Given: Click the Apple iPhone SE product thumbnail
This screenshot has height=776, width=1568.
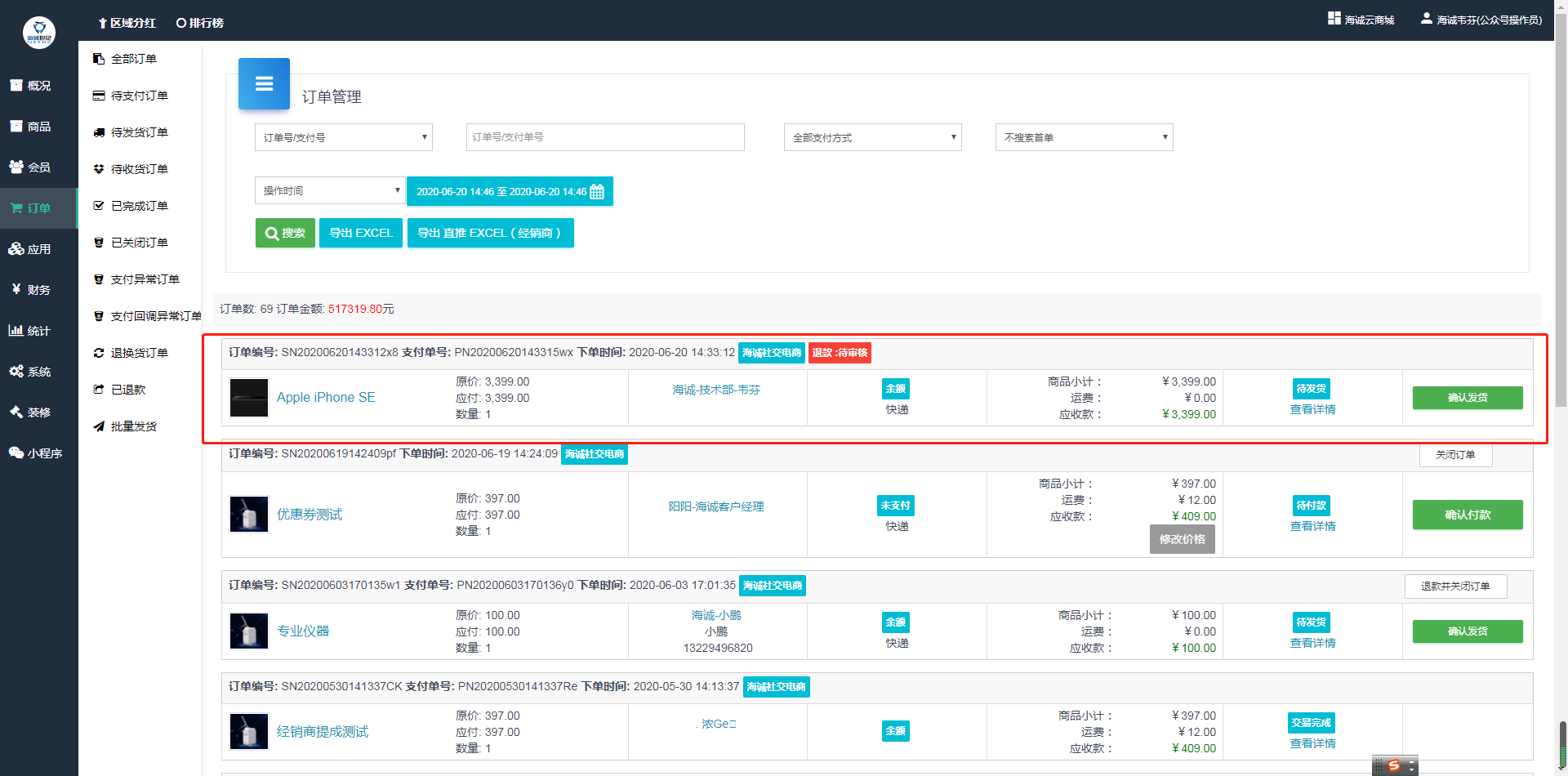Looking at the screenshot, I should (x=249, y=398).
